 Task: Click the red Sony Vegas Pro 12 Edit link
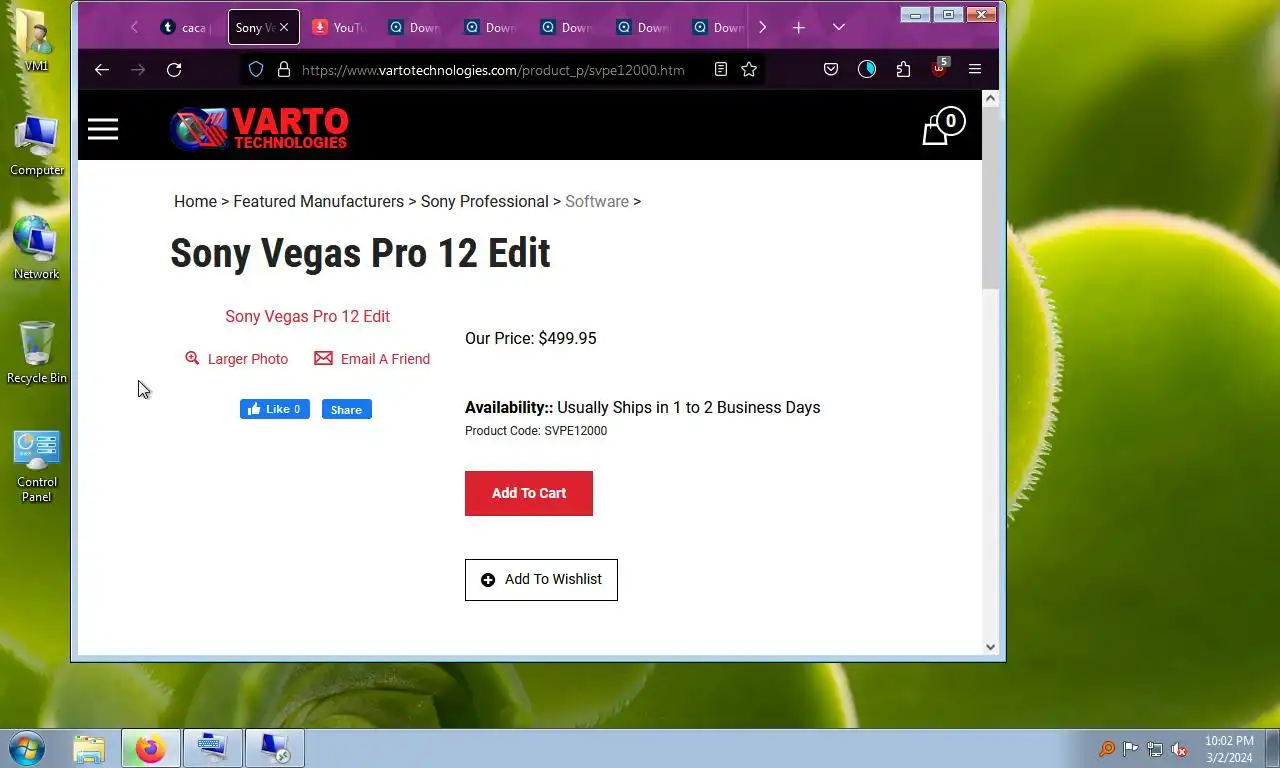pyautogui.click(x=307, y=316)
